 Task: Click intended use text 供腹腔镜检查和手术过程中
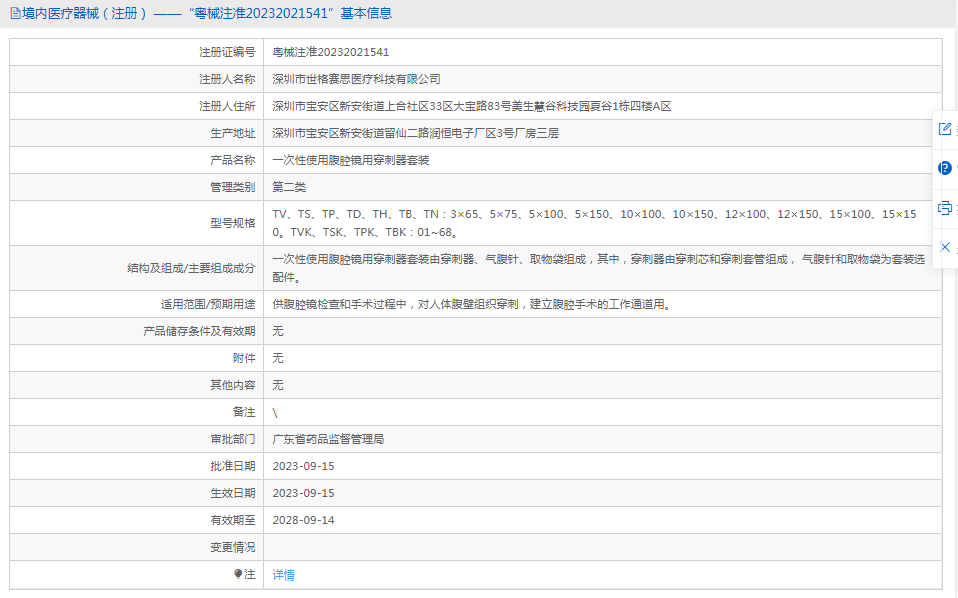click(472, 304)
